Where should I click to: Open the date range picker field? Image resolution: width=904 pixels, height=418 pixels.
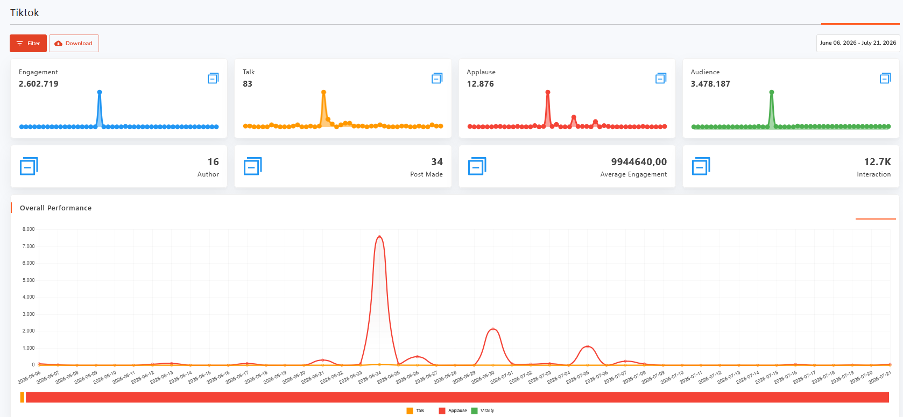tap(858, 43)
